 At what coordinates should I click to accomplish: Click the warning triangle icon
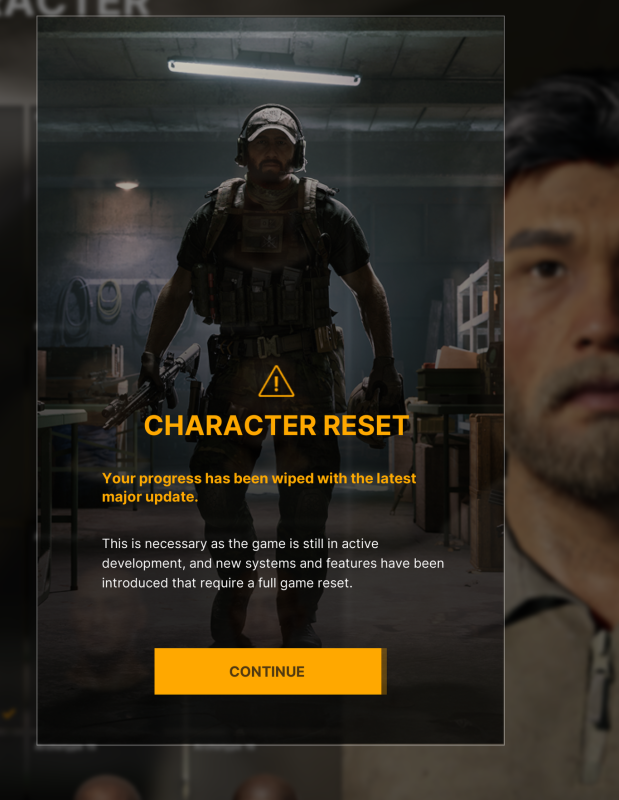(x=276, y=382)
